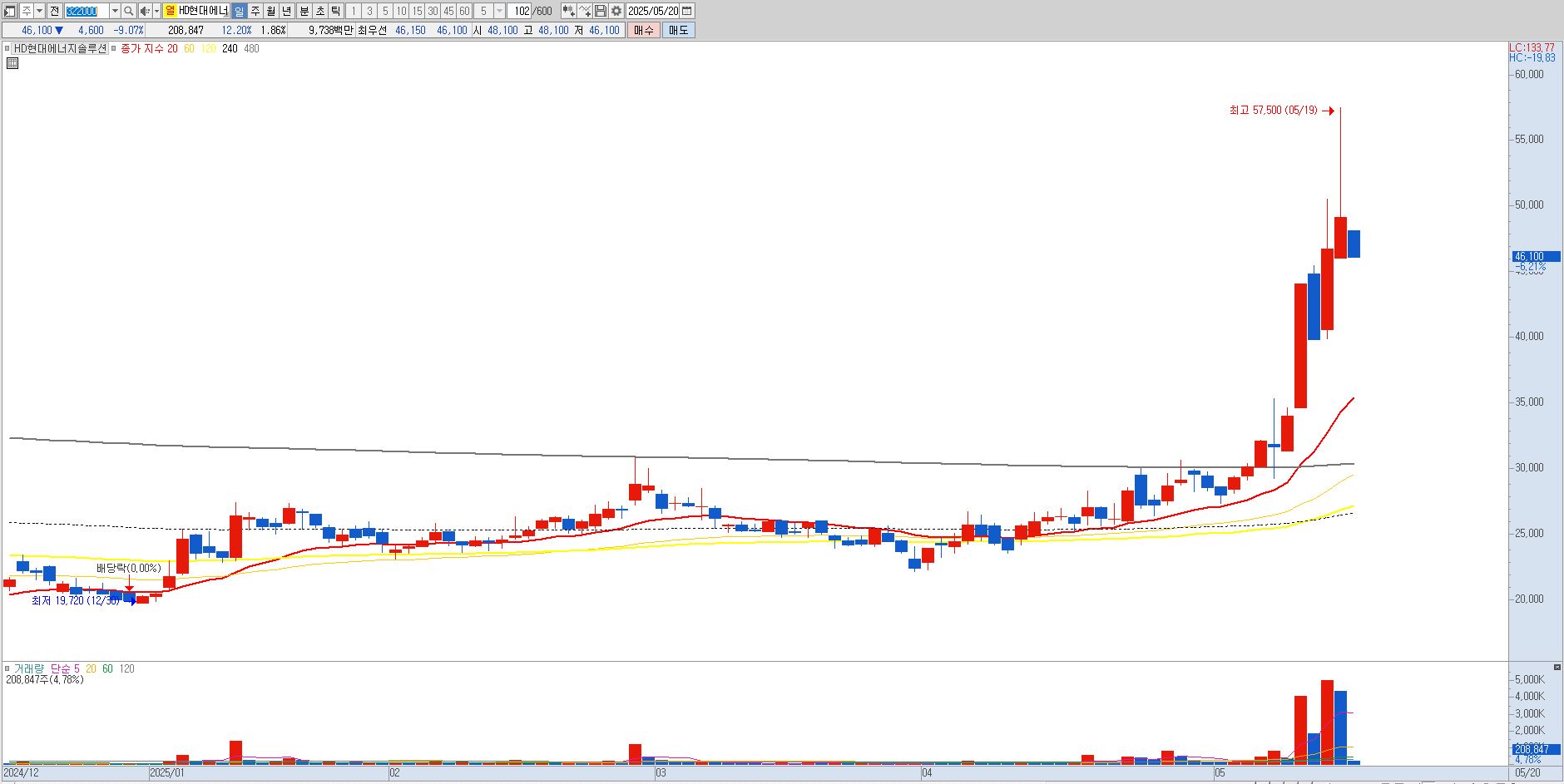Viewport: 1564px width, 784px height.
Task: Expand the tick interval dropdown beside 5
Action: 499,11
